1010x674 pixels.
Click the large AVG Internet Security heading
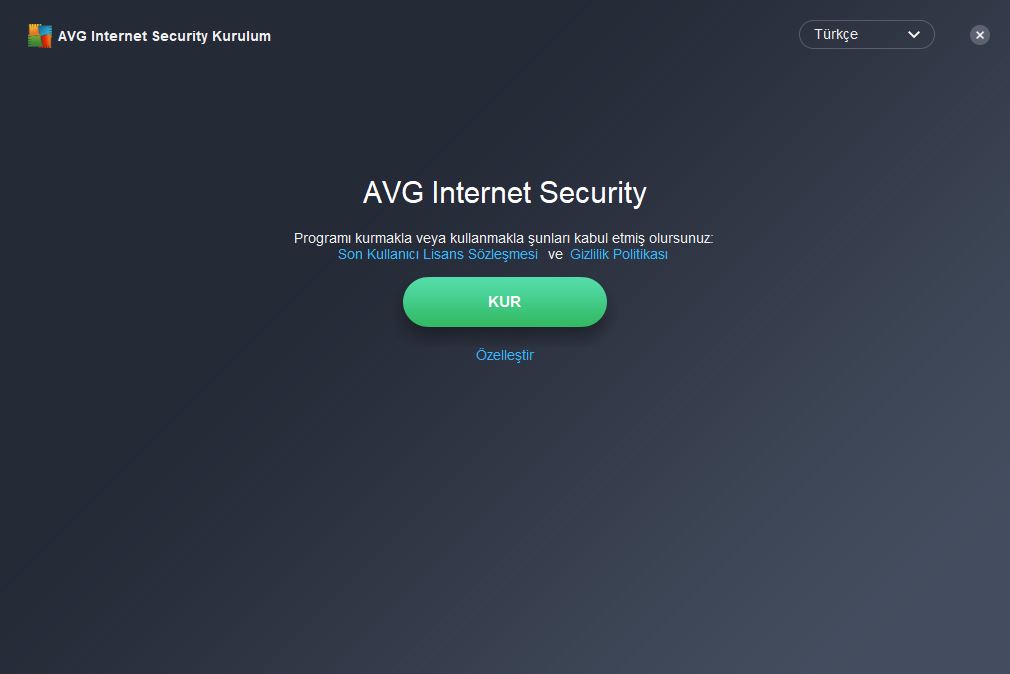(504, 193)
